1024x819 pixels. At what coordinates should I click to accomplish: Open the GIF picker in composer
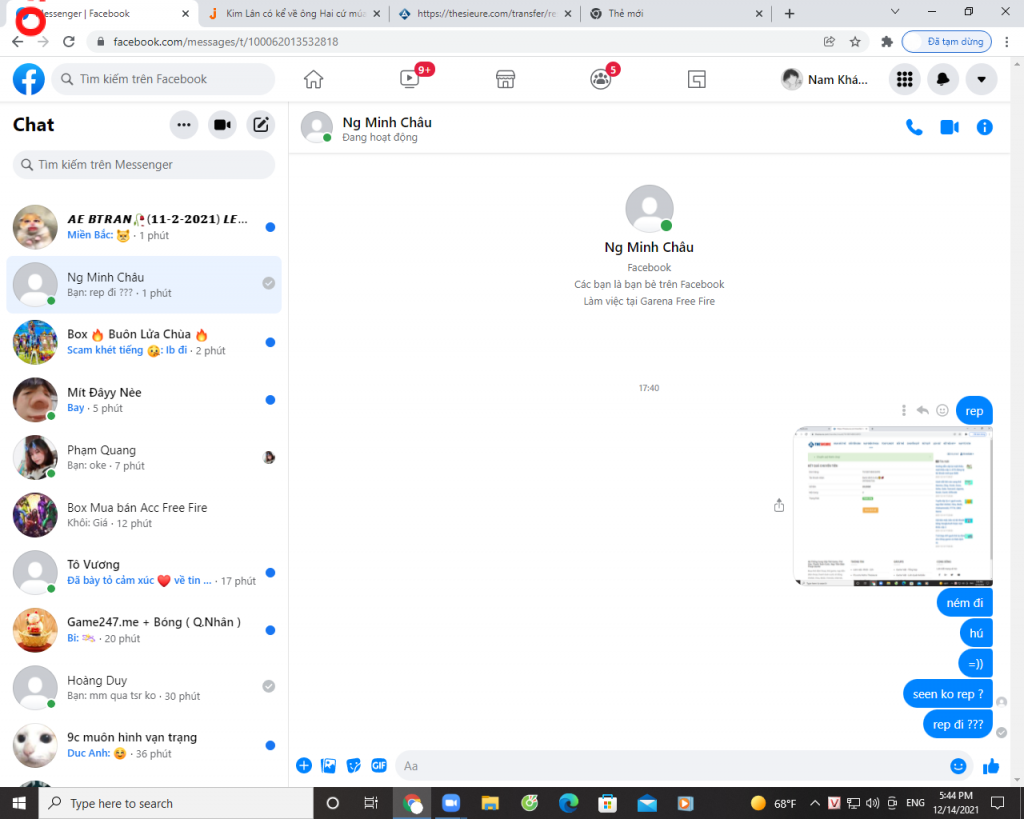(379, 766)
